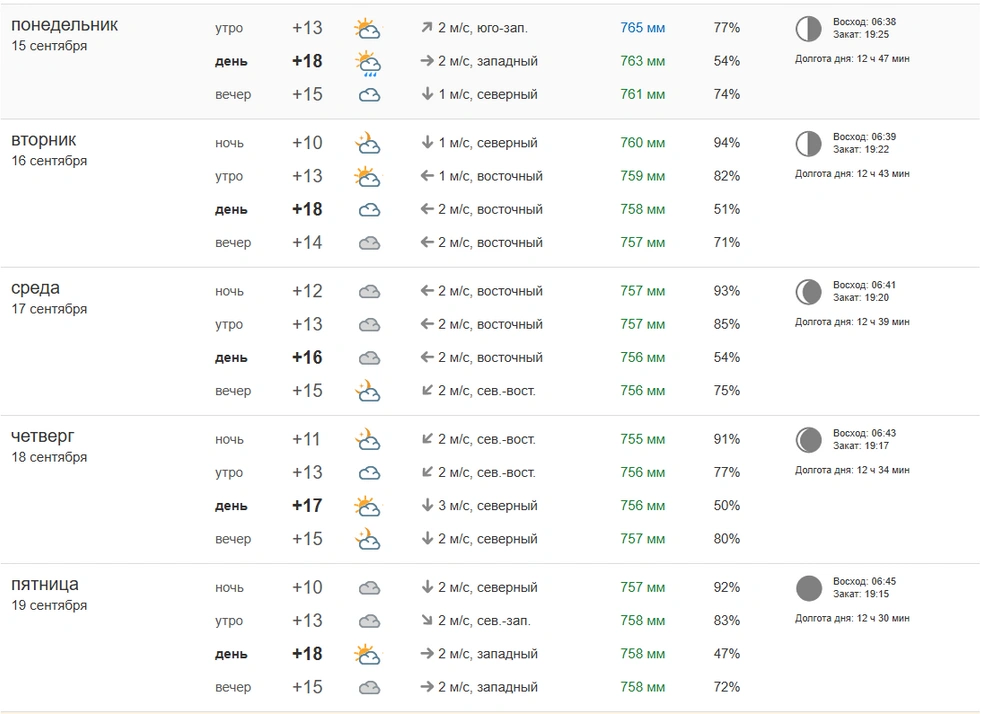Open the вторник day heading
The image size is (984, 714).
pos(44,140)
